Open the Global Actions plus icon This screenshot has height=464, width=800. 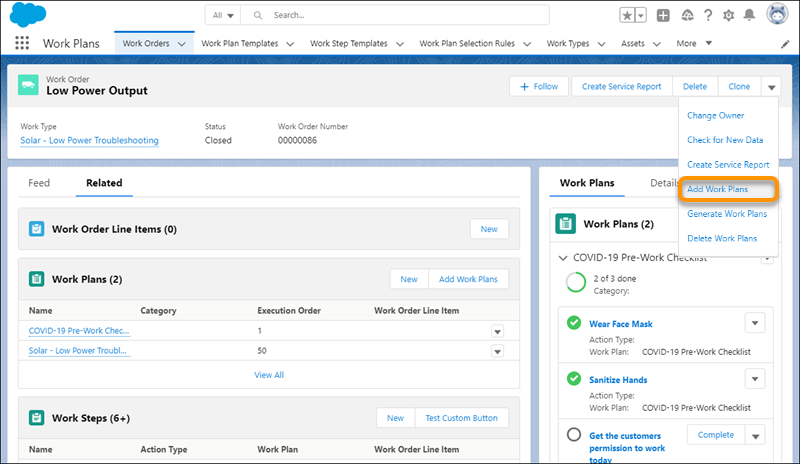663,15
